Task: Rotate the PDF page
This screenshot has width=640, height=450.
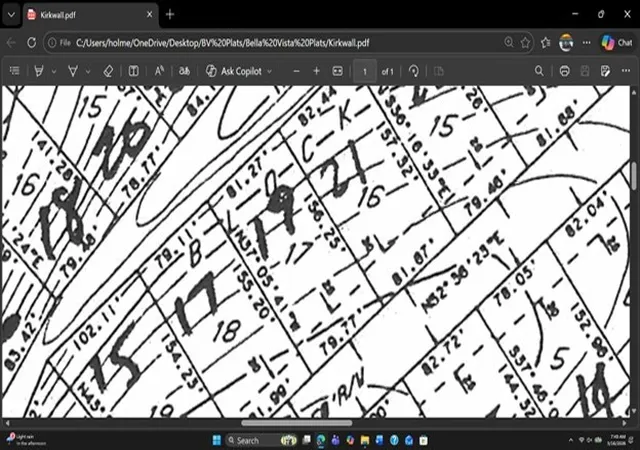Action: click(413, 71)
